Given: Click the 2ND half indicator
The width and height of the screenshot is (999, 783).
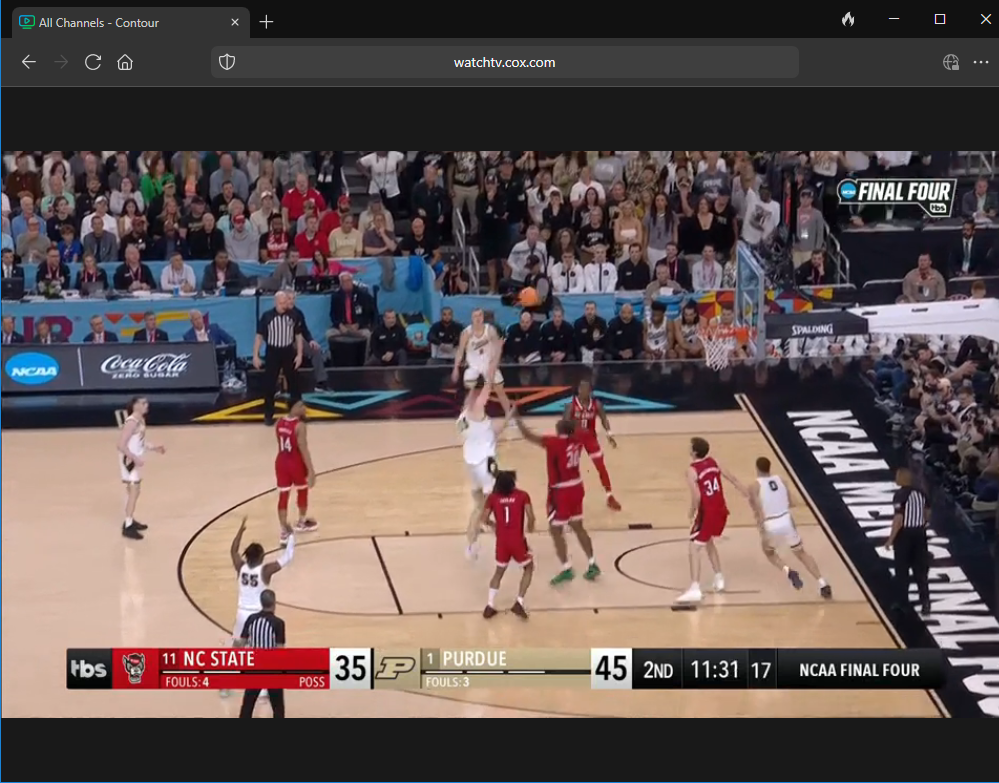Looking at the screenshot, I should point(658,670).
